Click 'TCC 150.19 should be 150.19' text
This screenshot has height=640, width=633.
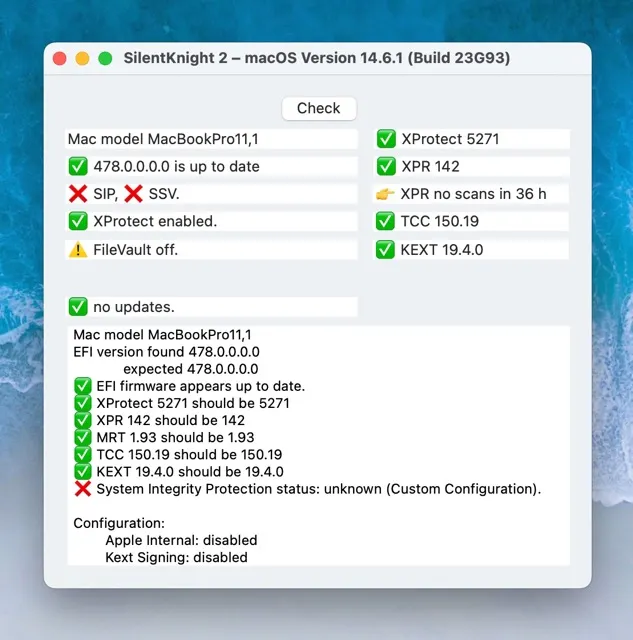189,455
